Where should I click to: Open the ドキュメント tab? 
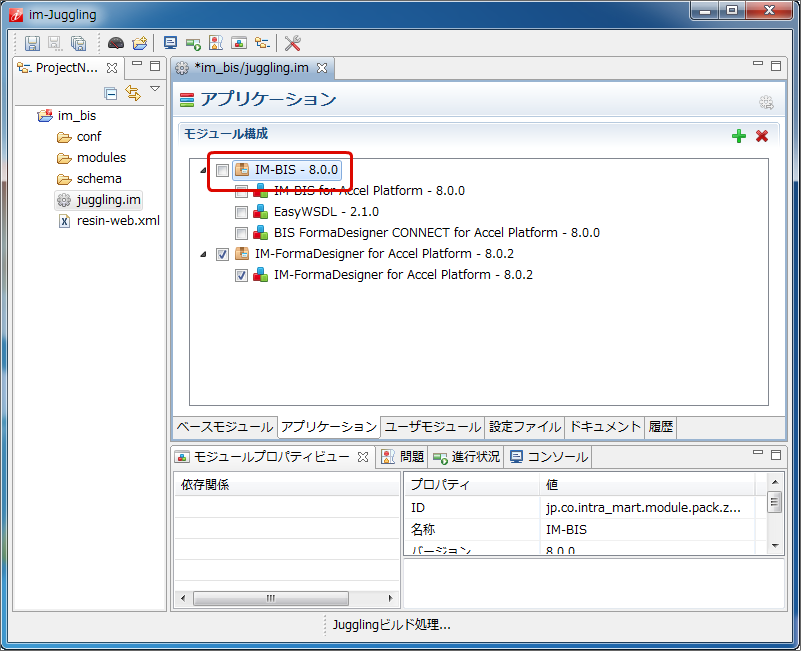[x=605, y=427]
